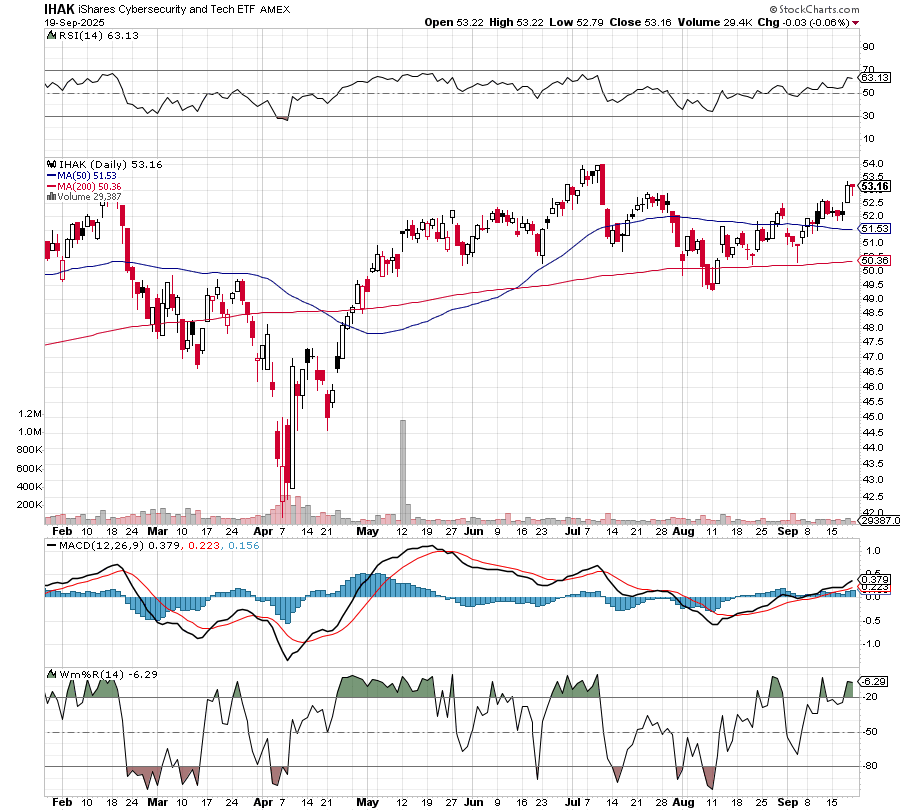Click the Volume 29.4K header value
900x811 pixels.
[715, 22]
